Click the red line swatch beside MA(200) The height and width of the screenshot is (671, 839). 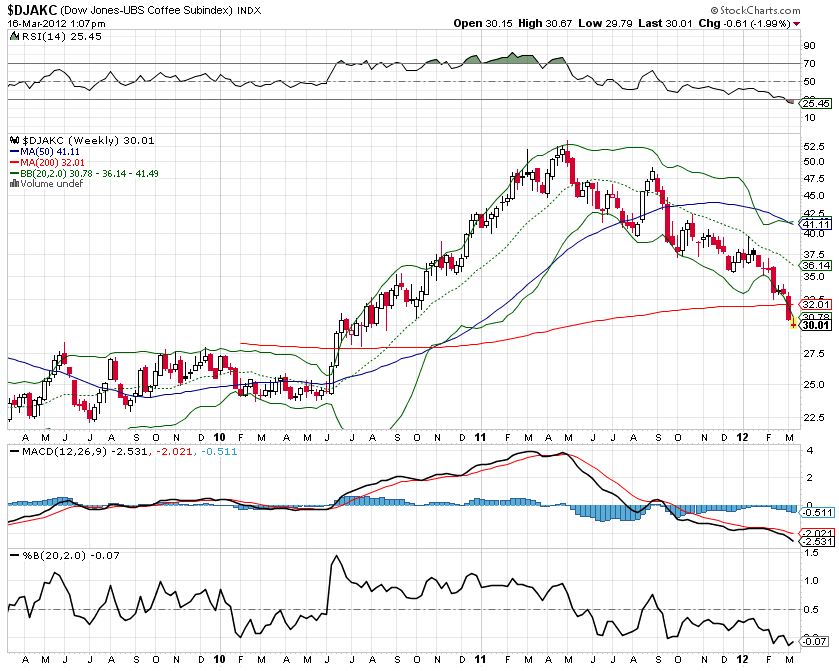pos(14,163)
